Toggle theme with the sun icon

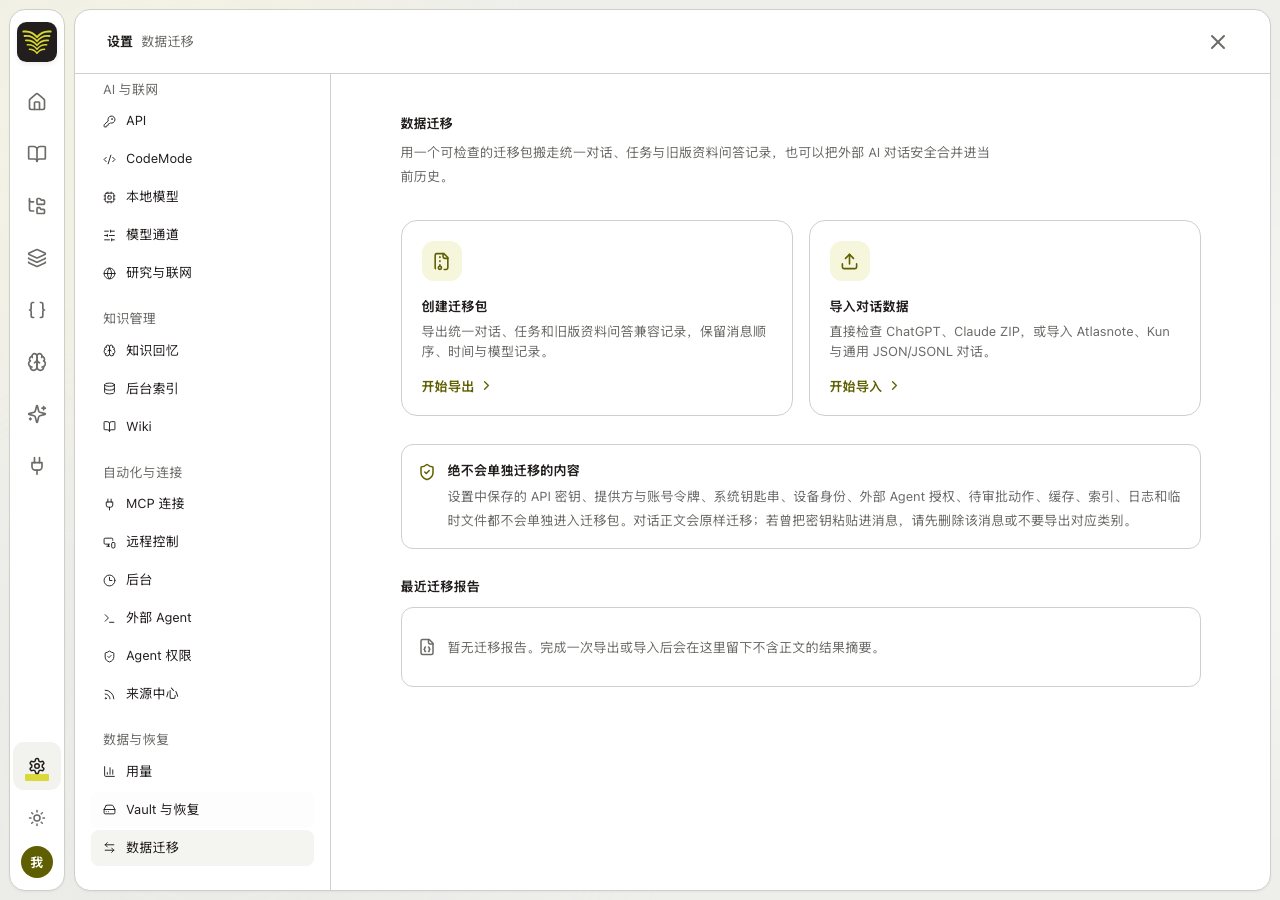(x=37, y=818)
